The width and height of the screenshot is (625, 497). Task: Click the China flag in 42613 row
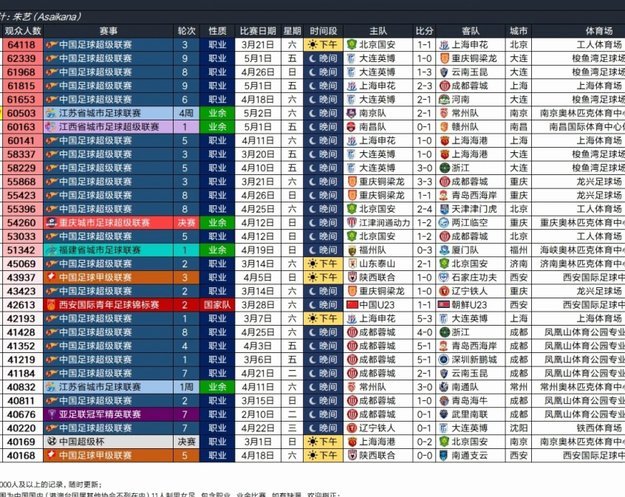click(352, 304)
